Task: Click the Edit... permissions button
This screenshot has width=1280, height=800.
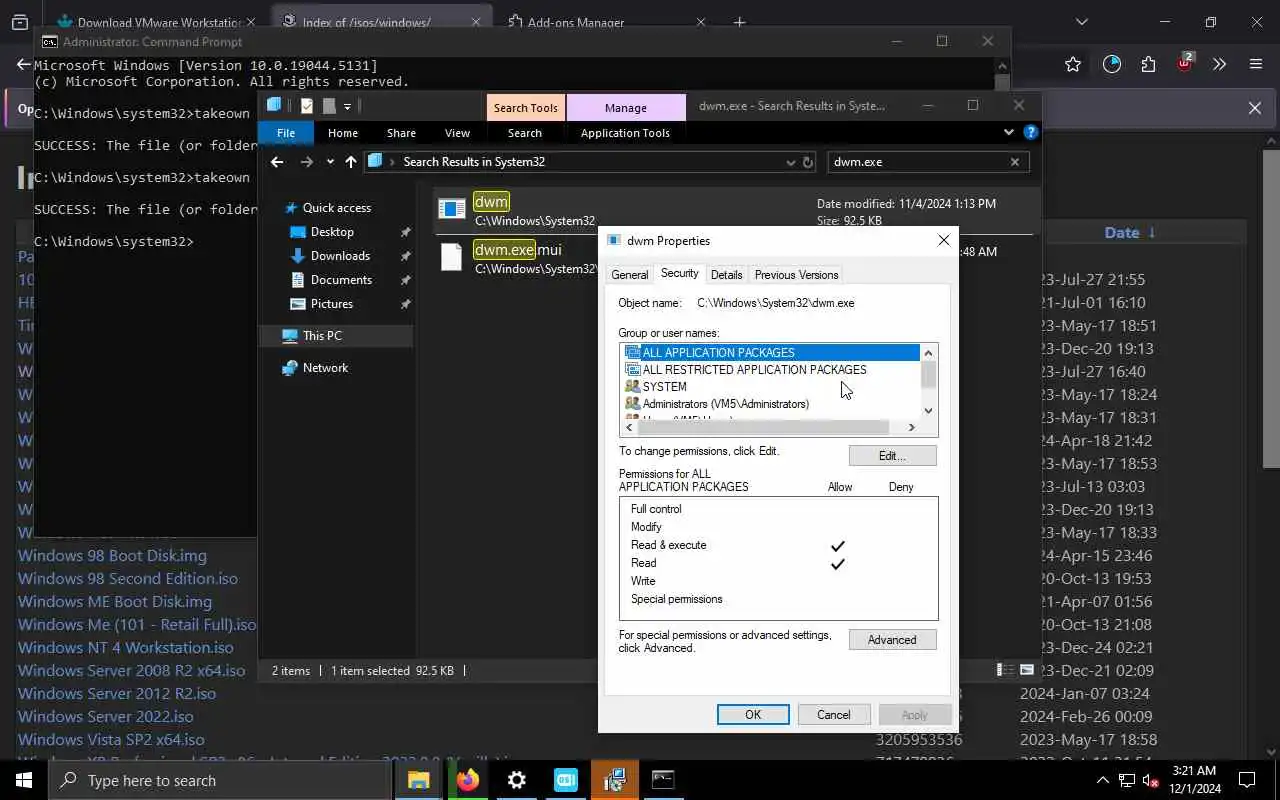Action: click(x=892, y=456)
